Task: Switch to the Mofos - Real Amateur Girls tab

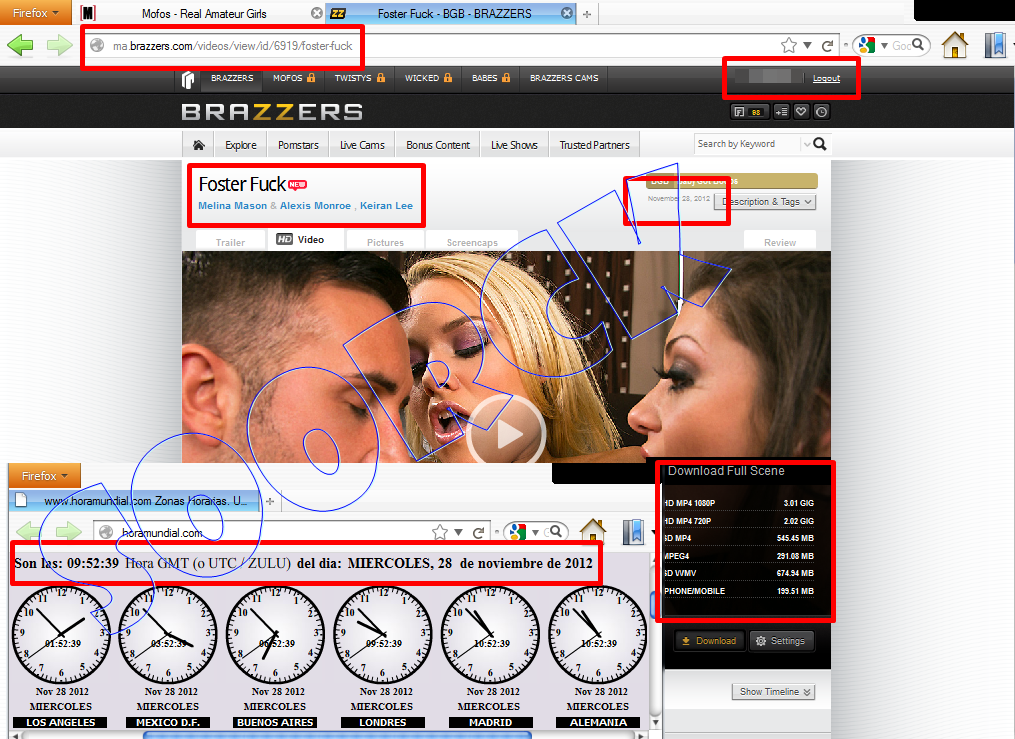Action: (204, 14)
